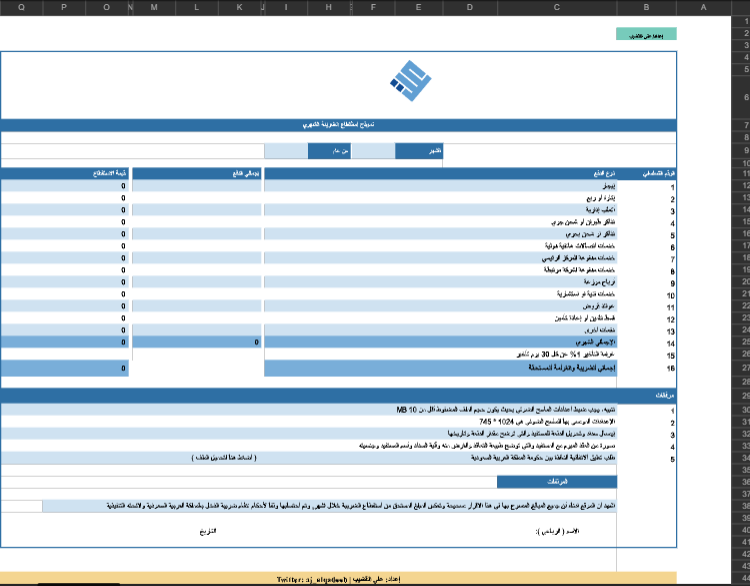
Task: Click the parenthesized press-here link in attachments
Action: click(225, 458)
